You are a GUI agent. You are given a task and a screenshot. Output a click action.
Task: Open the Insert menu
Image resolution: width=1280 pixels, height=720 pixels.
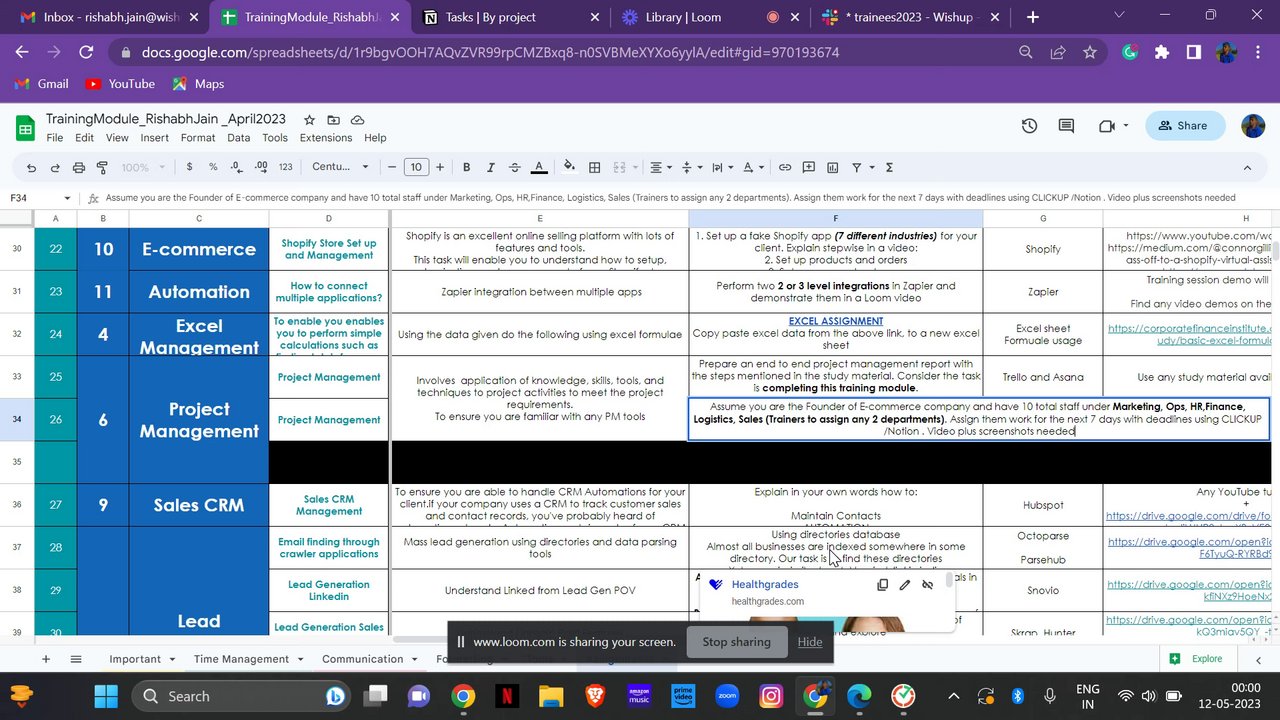[154, 138]
